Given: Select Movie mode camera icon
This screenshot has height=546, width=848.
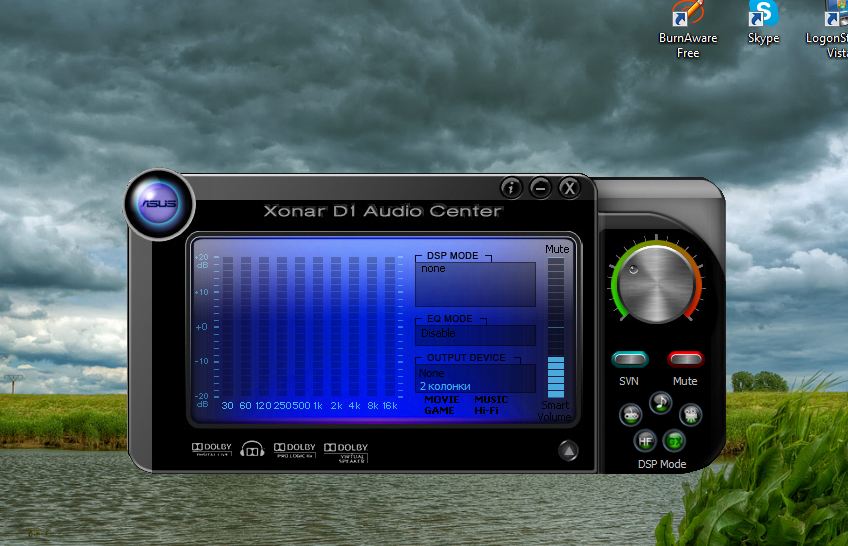Looking at the screenshot, I should pos(690,414).
